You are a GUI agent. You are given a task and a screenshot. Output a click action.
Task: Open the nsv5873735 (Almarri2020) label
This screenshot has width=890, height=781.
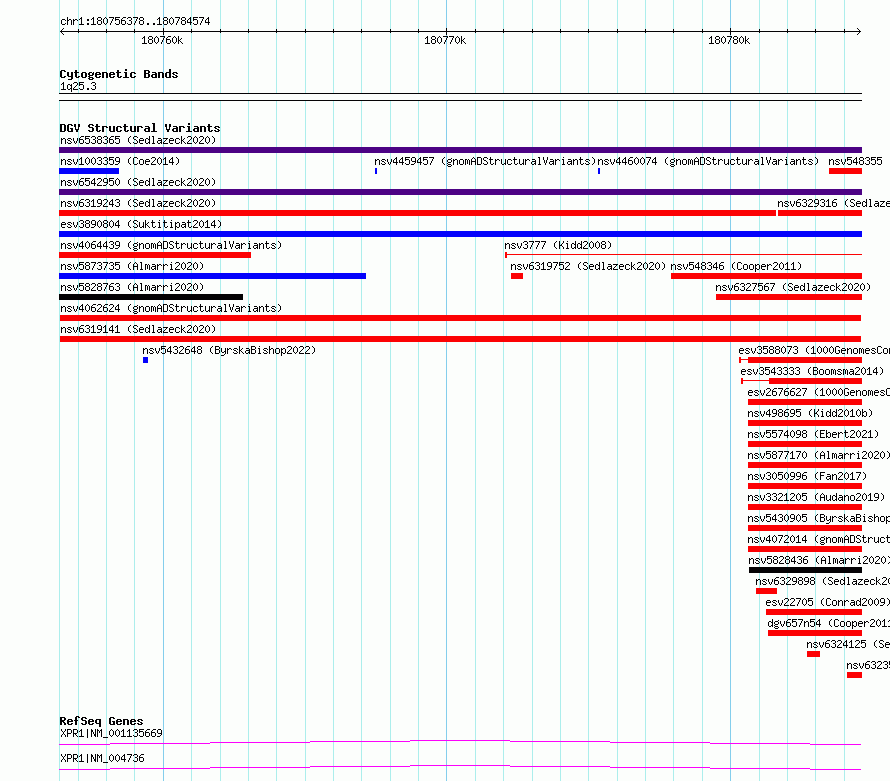[x=132, y=266]
